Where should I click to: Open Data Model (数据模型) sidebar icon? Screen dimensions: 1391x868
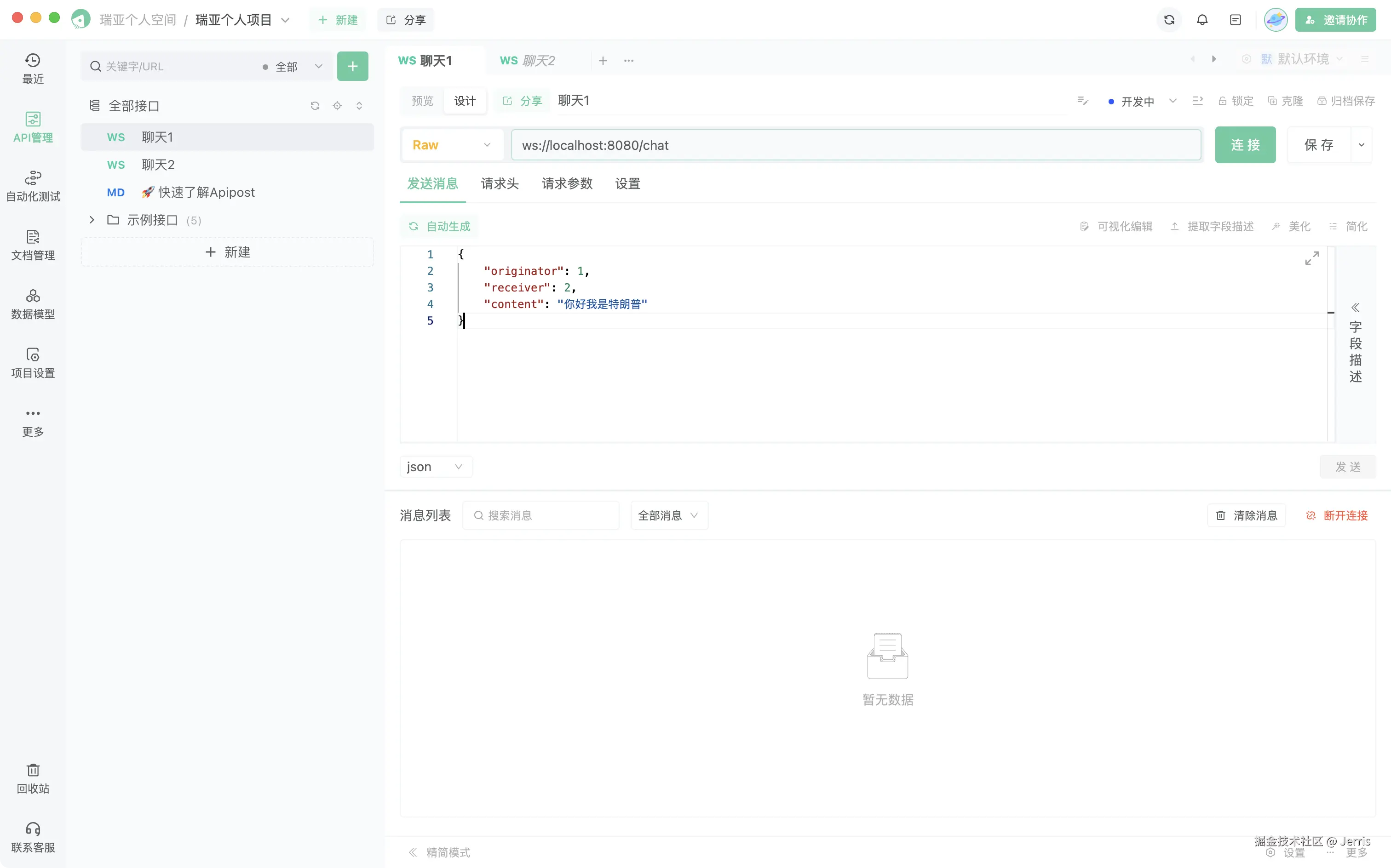point(33,304)
